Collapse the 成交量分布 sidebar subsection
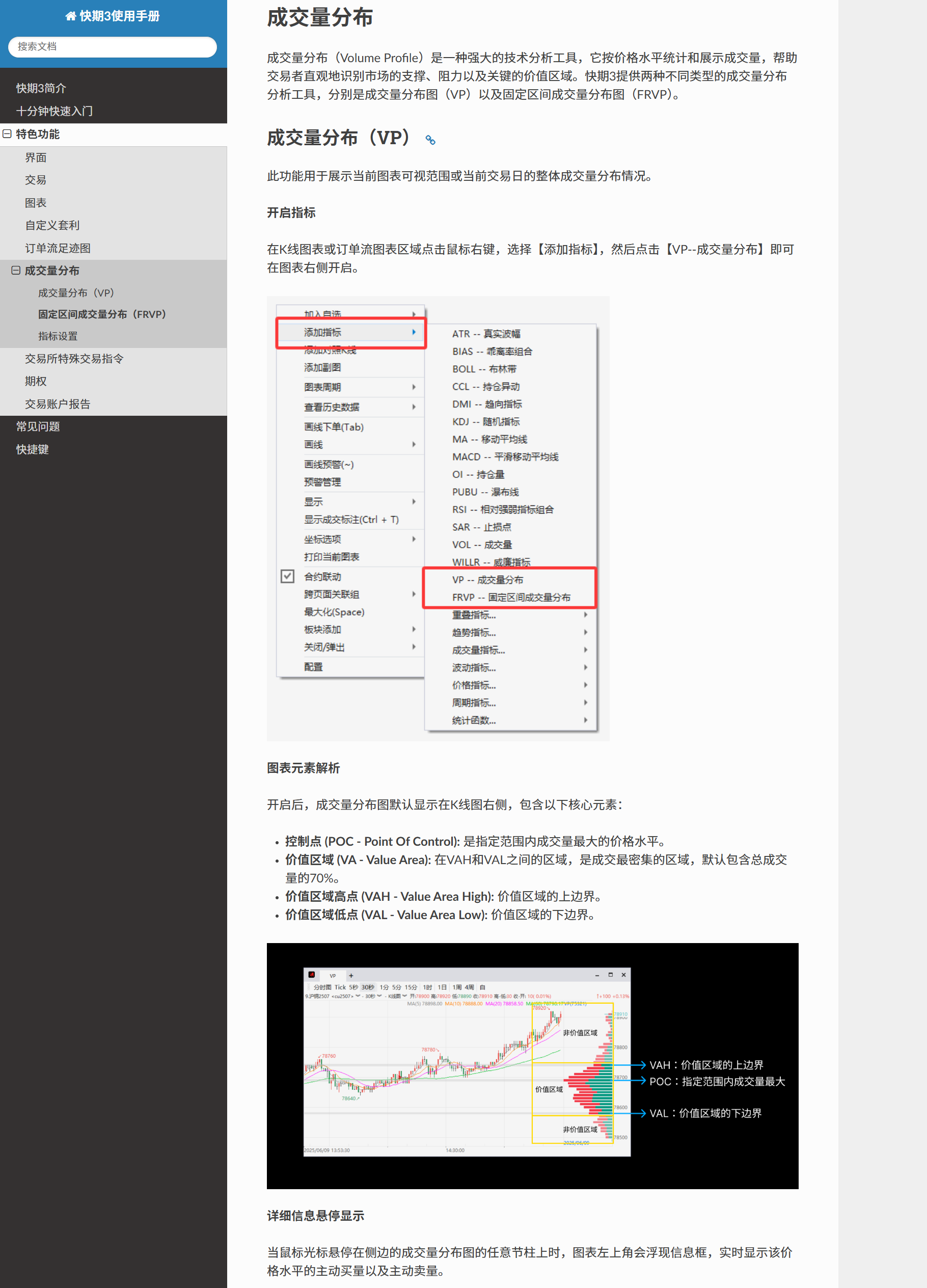The height and width of the screenshot is (1288, 927). [16, 271]
